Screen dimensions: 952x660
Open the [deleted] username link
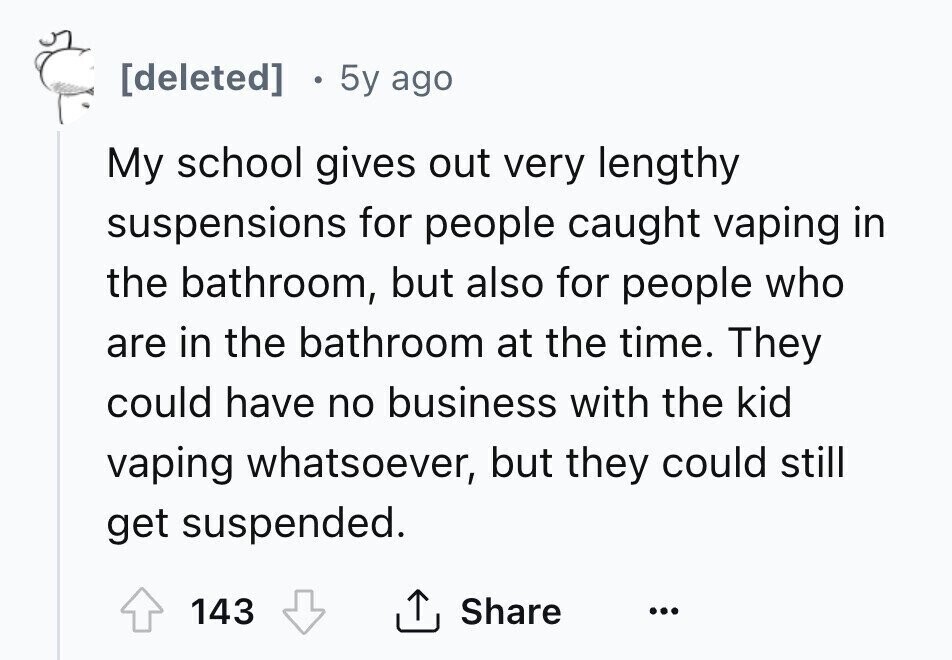point(200,78)
